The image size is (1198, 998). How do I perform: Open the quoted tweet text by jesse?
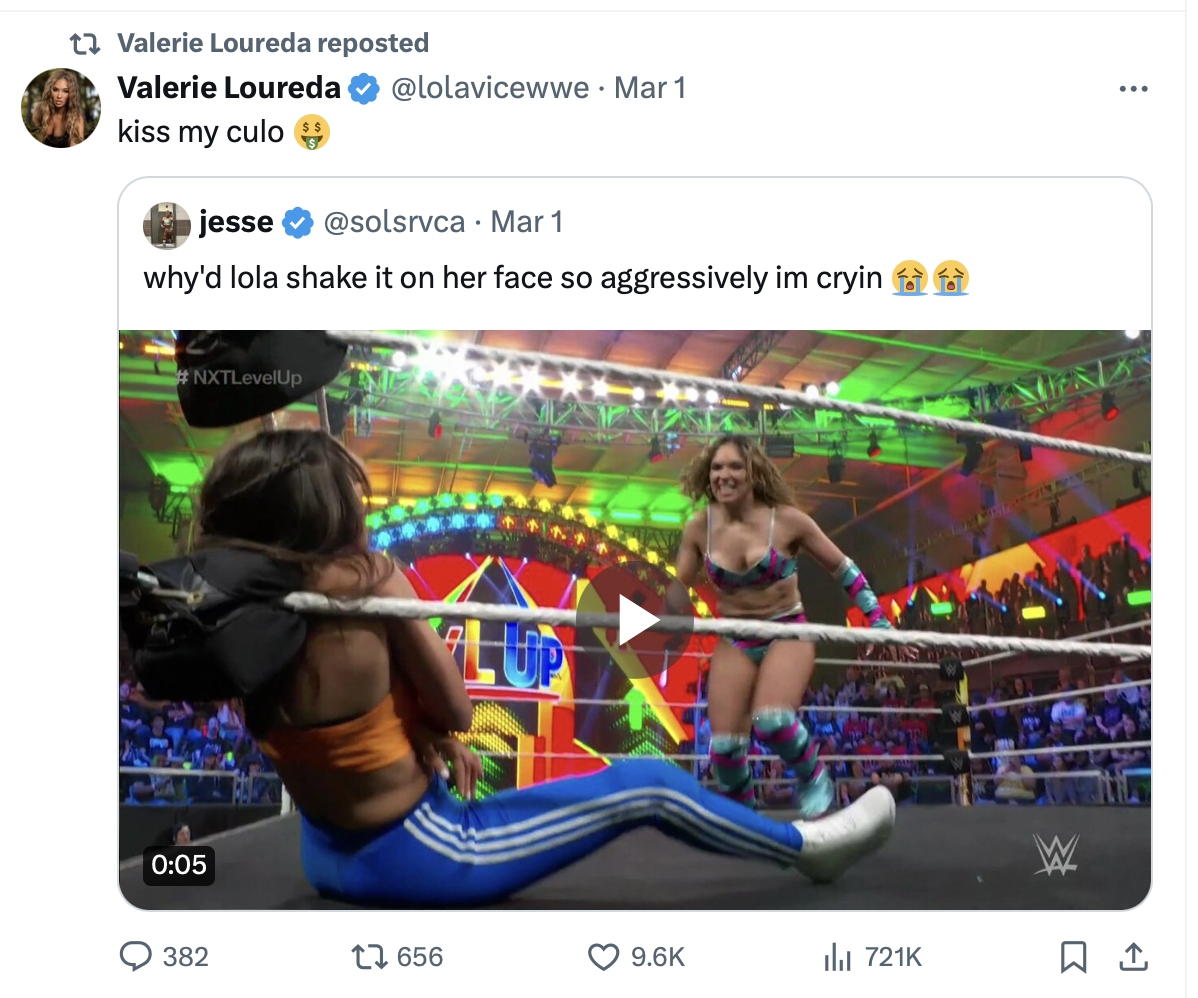[x=515, y=277]
